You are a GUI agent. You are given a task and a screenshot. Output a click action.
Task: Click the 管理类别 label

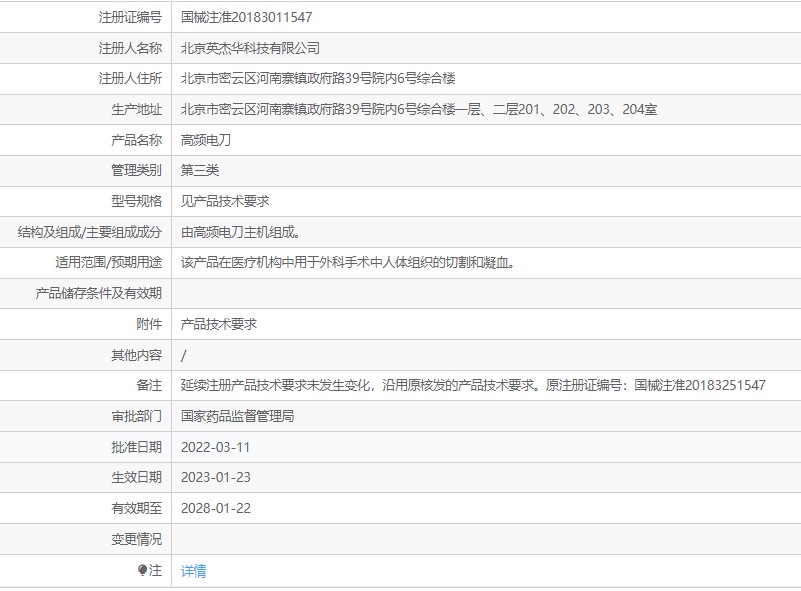136,170
